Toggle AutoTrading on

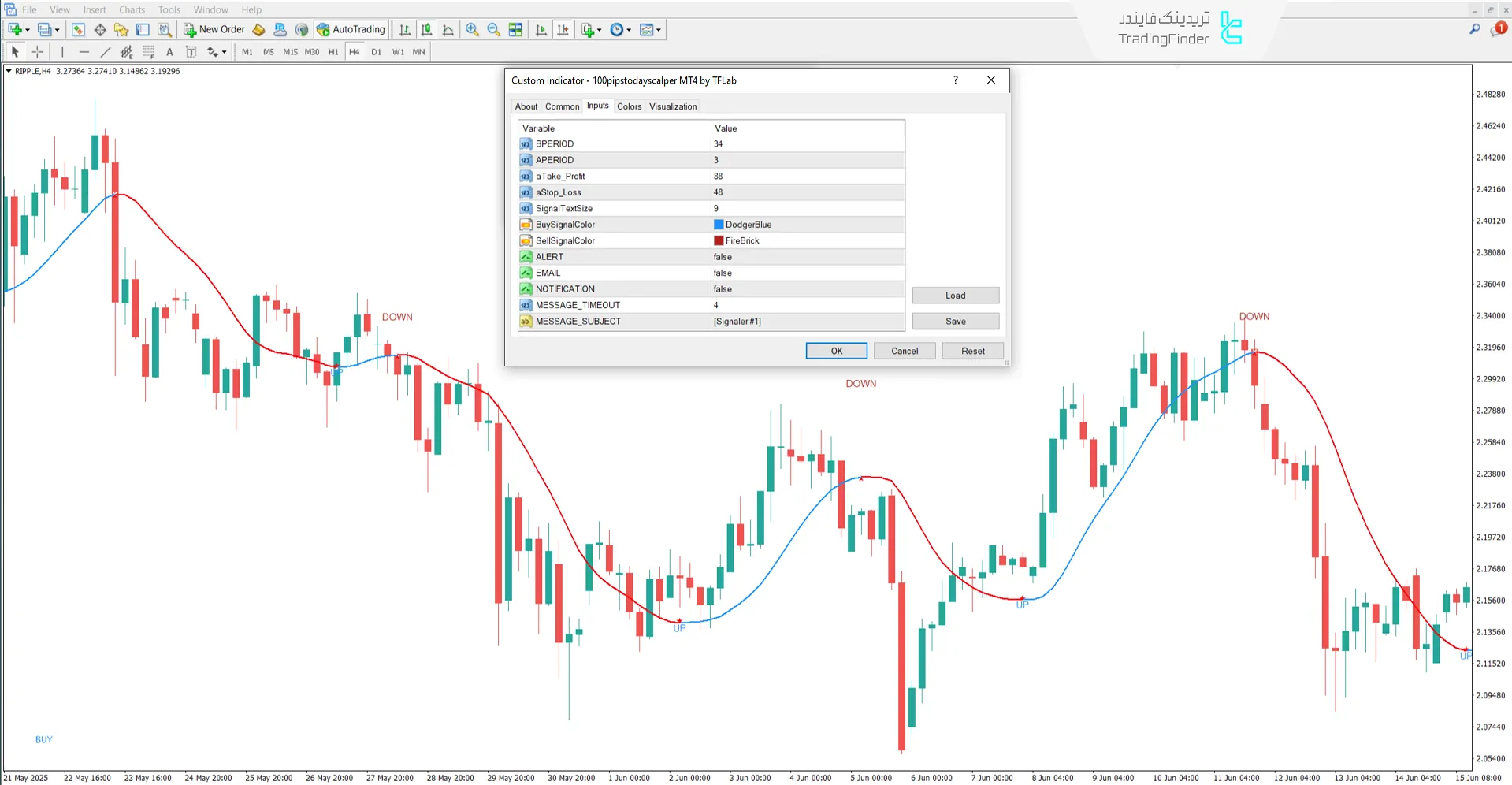click(350, 29)
